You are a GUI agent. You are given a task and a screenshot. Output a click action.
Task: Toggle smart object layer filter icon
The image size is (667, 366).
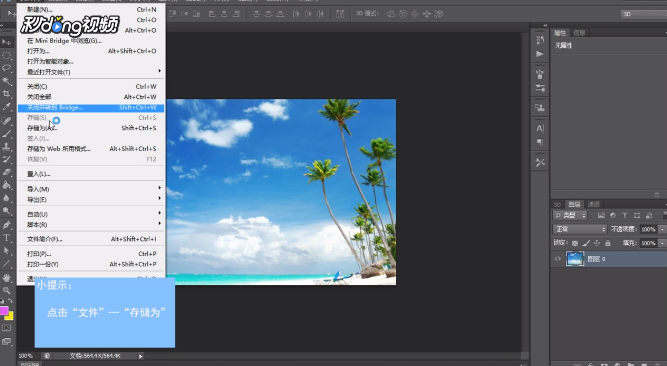coord(649,215)
